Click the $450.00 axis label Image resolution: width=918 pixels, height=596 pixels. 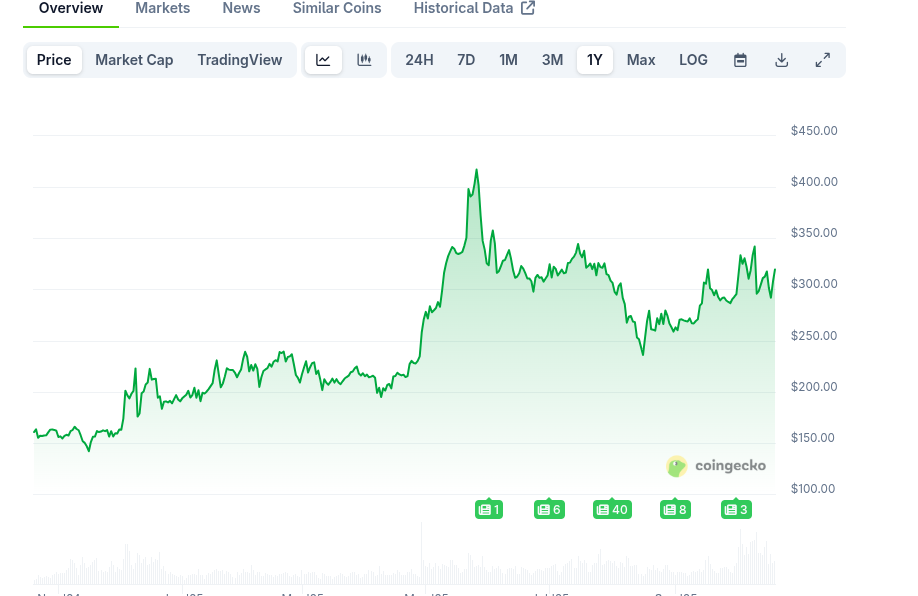pos(814,131)
